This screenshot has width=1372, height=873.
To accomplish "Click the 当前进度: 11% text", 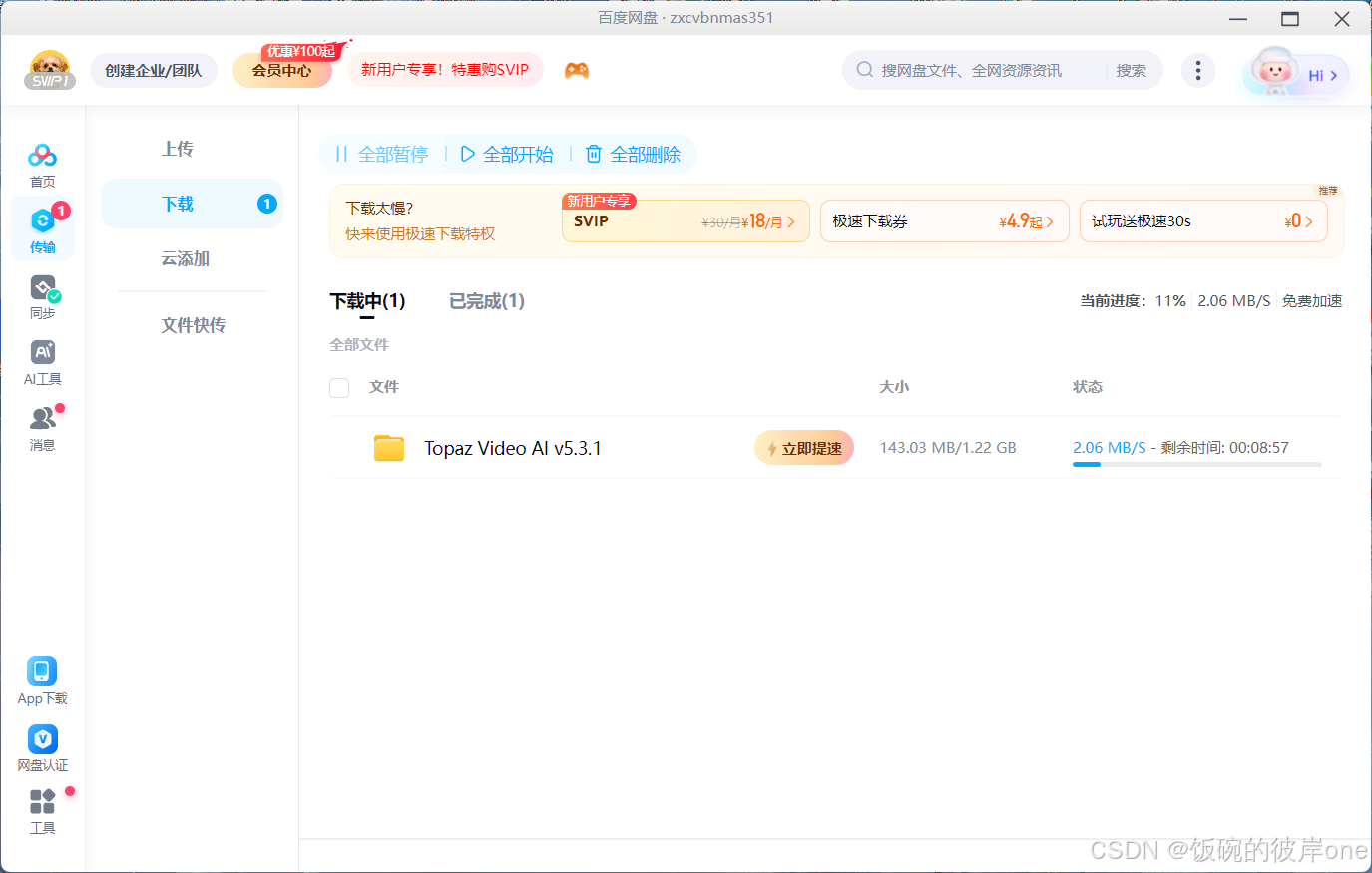I will click(x=1133, y=300).
